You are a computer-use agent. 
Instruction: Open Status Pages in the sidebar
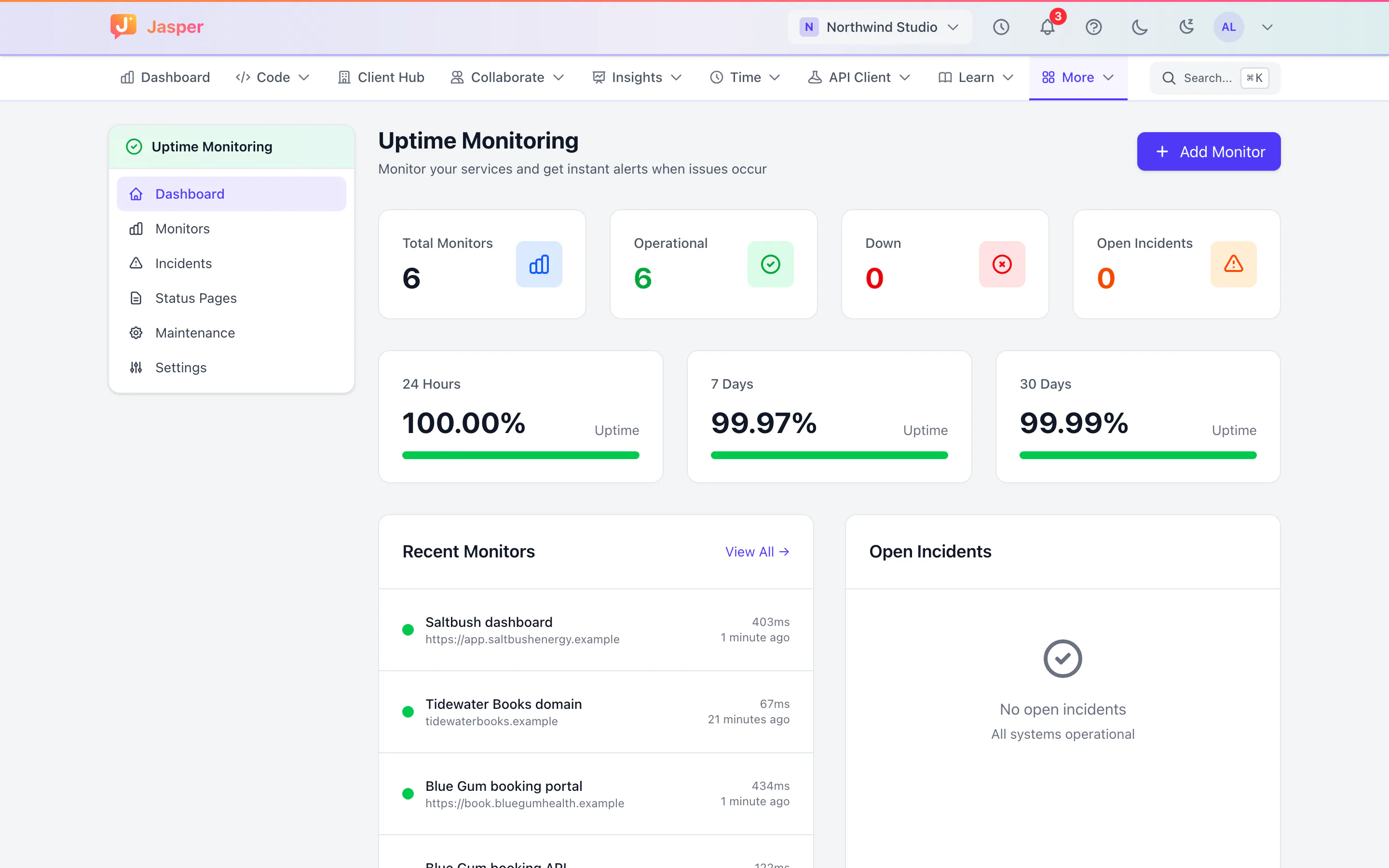(x=231, y=298)
